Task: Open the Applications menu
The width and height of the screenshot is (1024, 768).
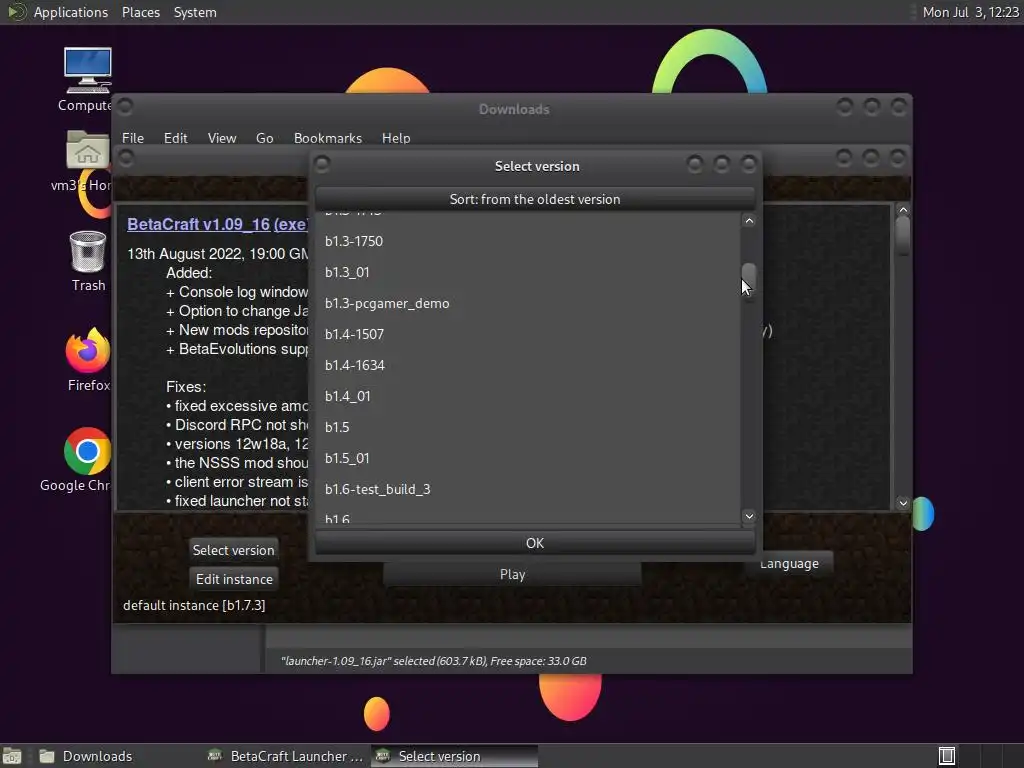Action: pyautogui.click(x=71, y=12)
